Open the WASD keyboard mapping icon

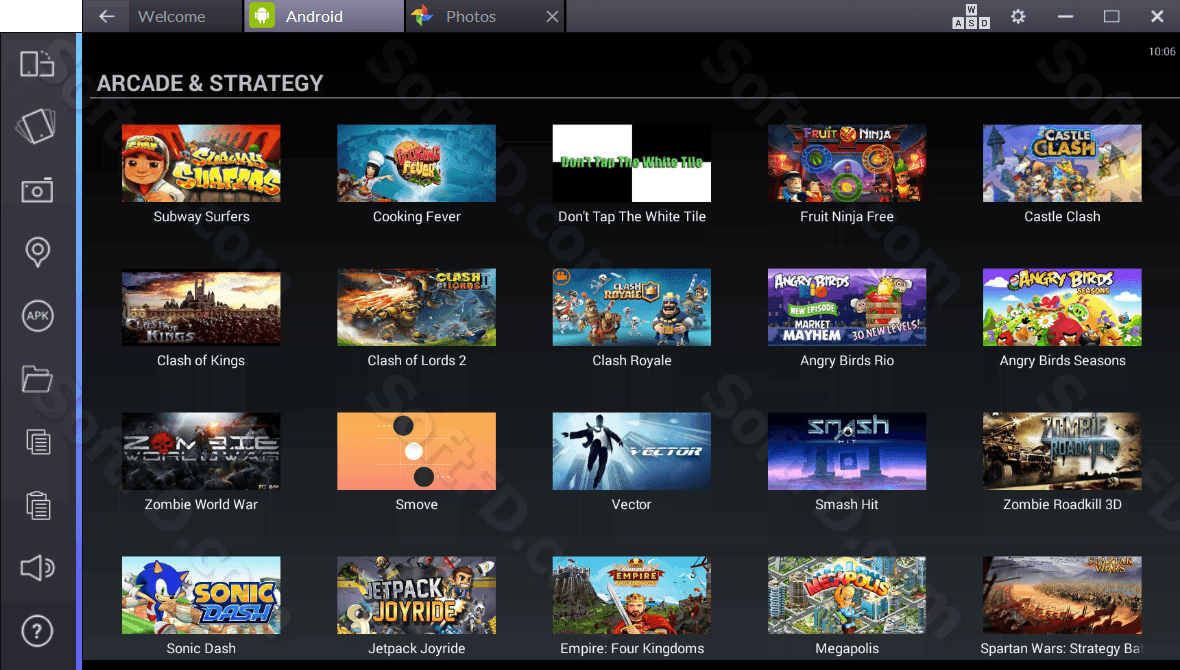[971, 17]
